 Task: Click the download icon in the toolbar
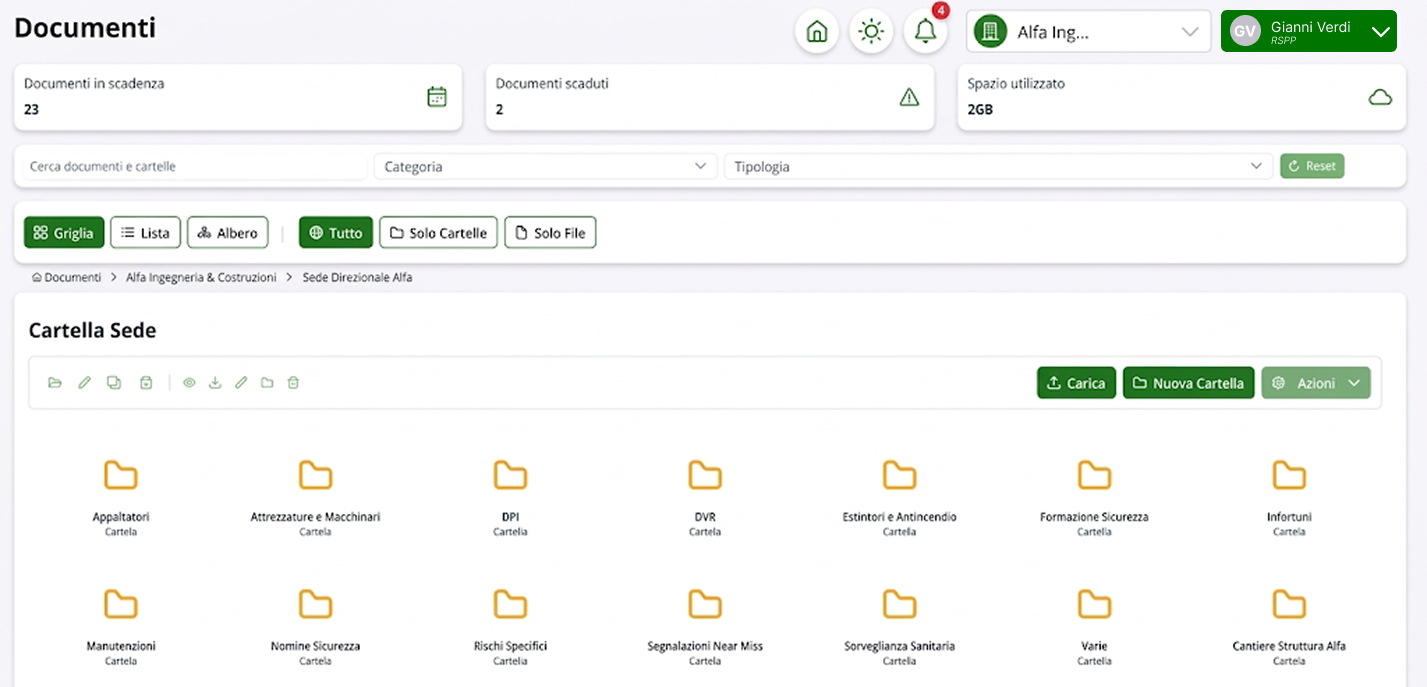point(215,383)
